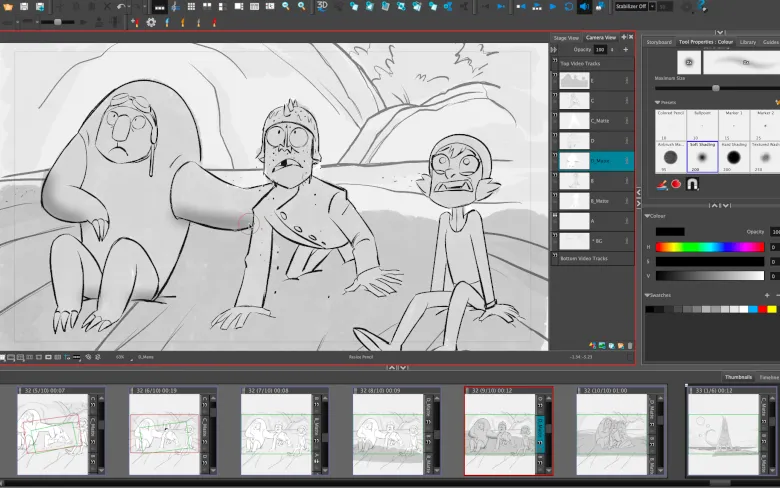The height and width of the screenshot is (488, 780).
Task: Collapse the Colour section triangle
Action: pos(647,216)
